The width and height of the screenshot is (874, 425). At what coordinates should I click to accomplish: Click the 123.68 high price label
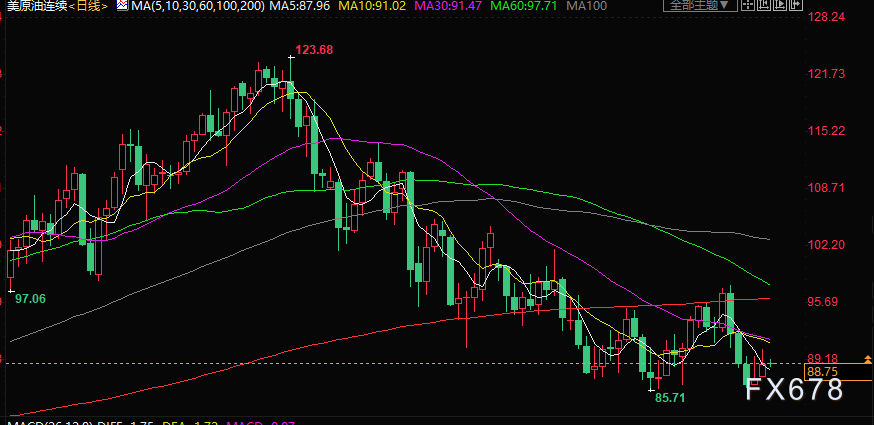coord(314,50)
